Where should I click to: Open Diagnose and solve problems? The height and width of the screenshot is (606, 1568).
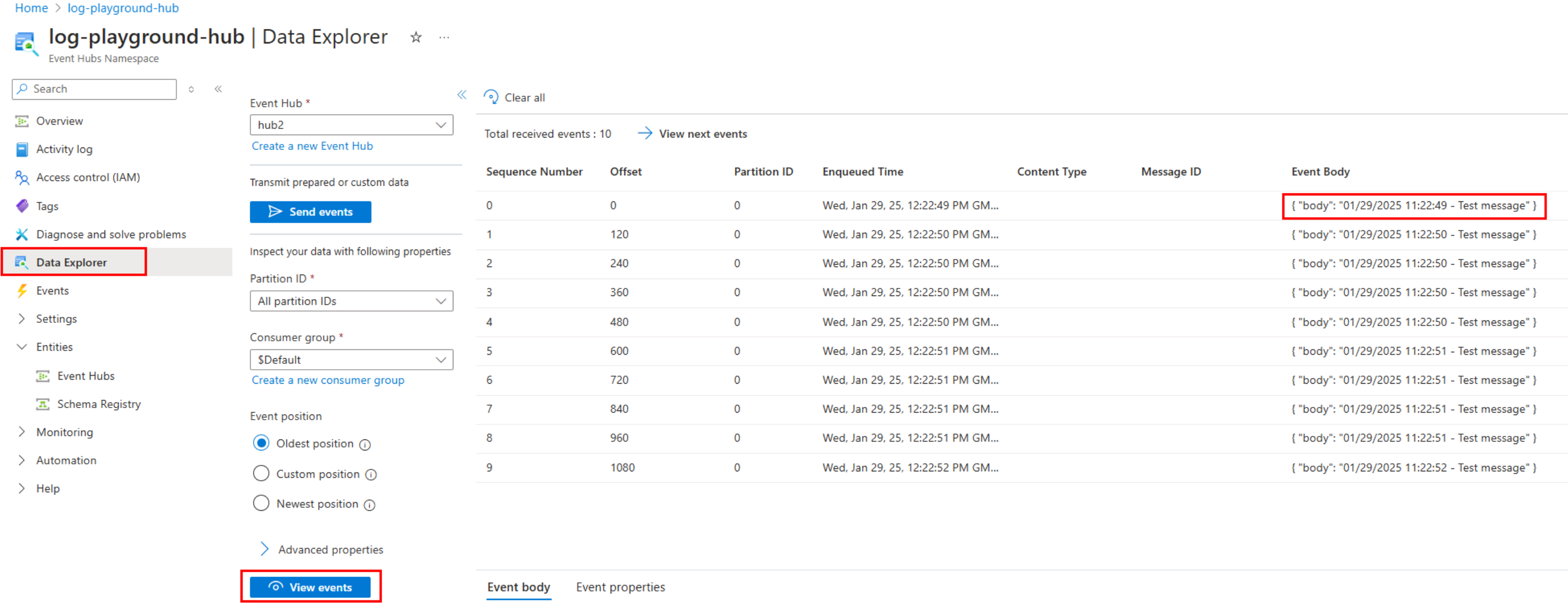click(x=111, y=235)
